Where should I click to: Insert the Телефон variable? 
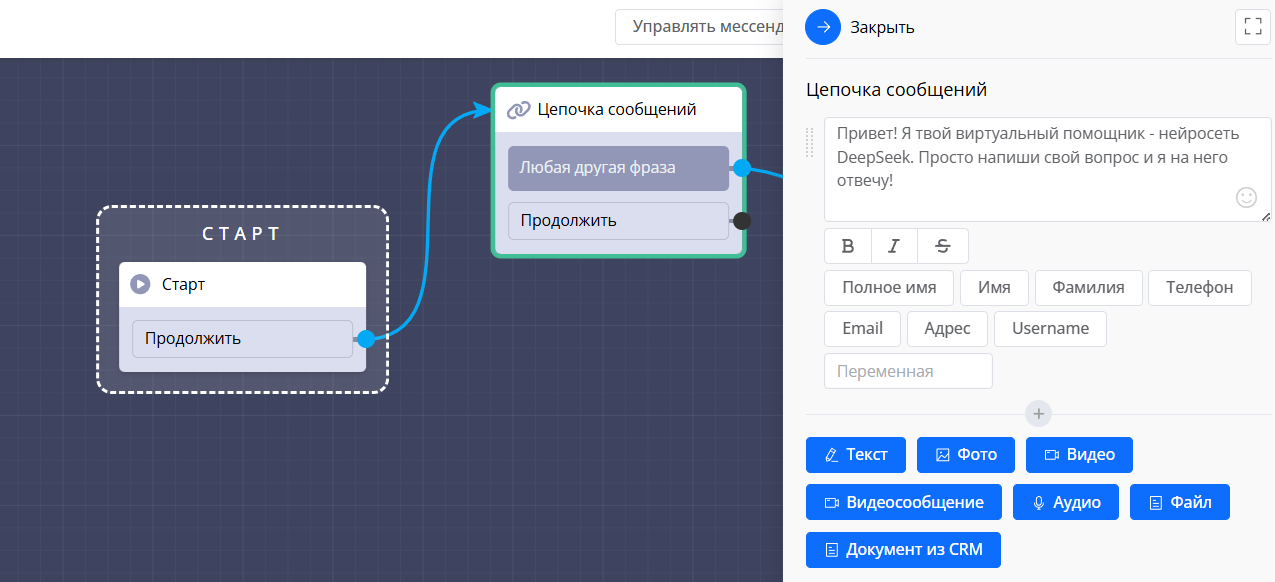pyautogui.click(x=1199, y=288)
